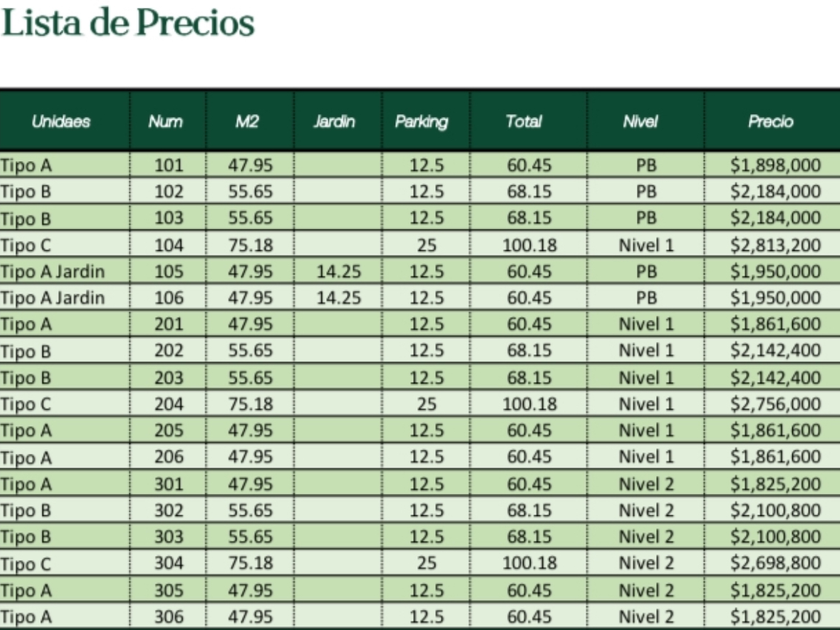
Task: Select the Nivel cell for unit 101
Action: [646, 165]
